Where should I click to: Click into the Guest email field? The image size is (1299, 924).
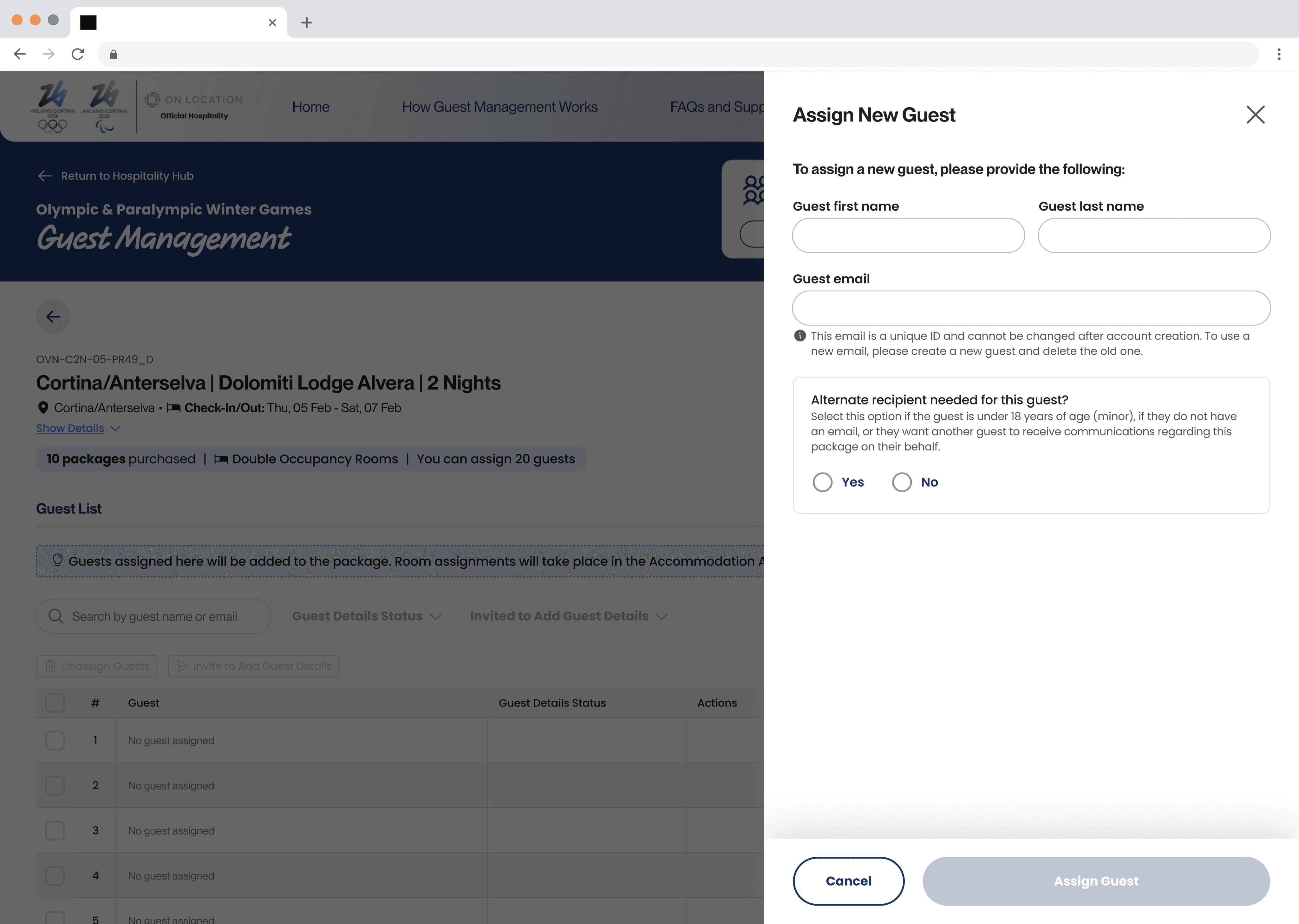point(1031,308)
